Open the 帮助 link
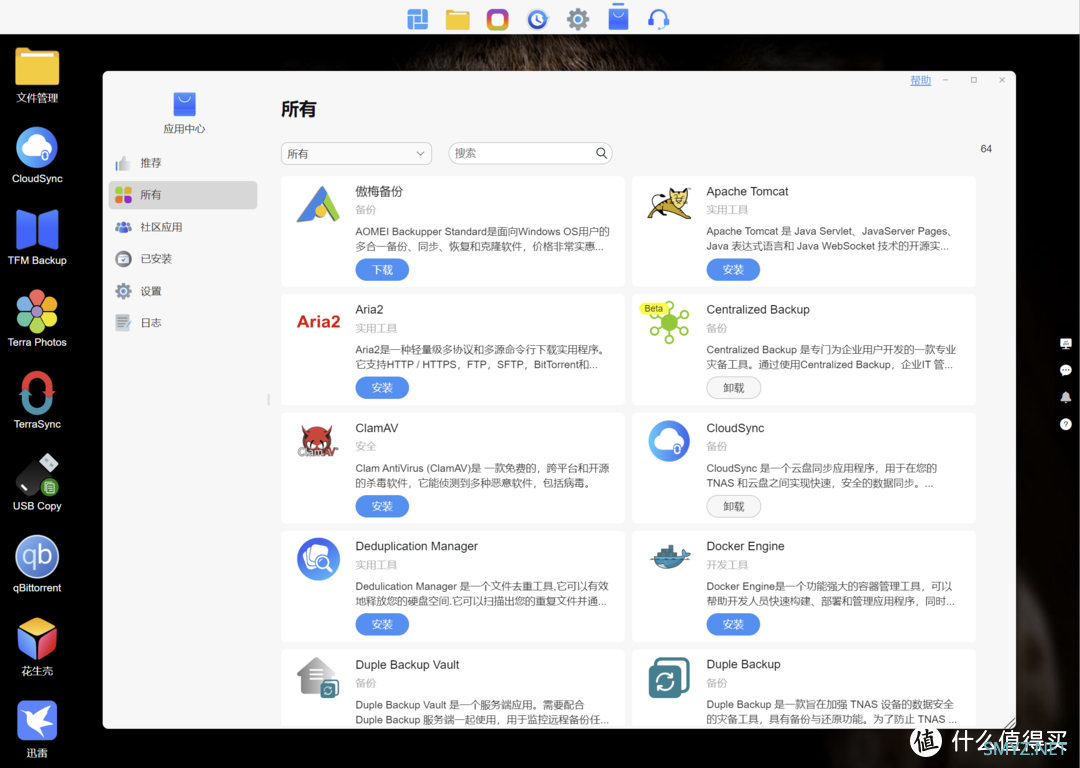The image size is (1080, 768). [x=920, y=81]
